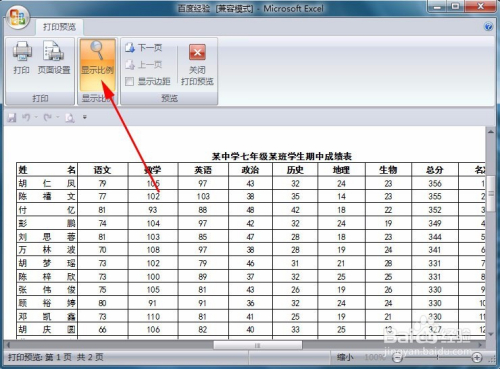Viewport: 500px width, 369px height.
Task: Click the 地理 column header
Action: coord(342,170)
